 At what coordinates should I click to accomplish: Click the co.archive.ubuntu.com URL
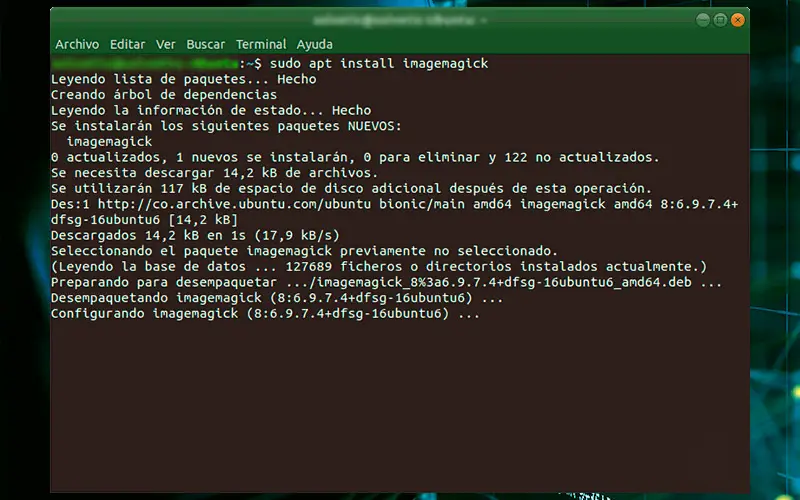point(234,204)
